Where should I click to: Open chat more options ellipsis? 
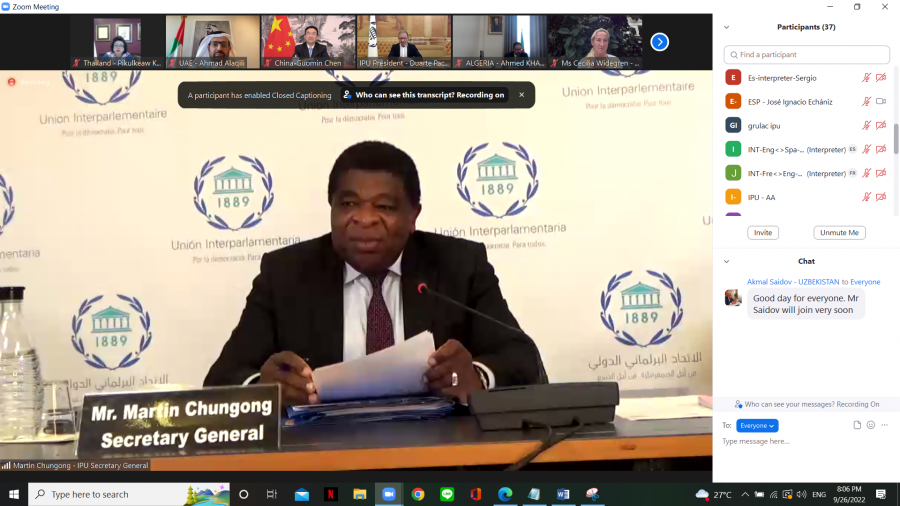tap(884, 425)
